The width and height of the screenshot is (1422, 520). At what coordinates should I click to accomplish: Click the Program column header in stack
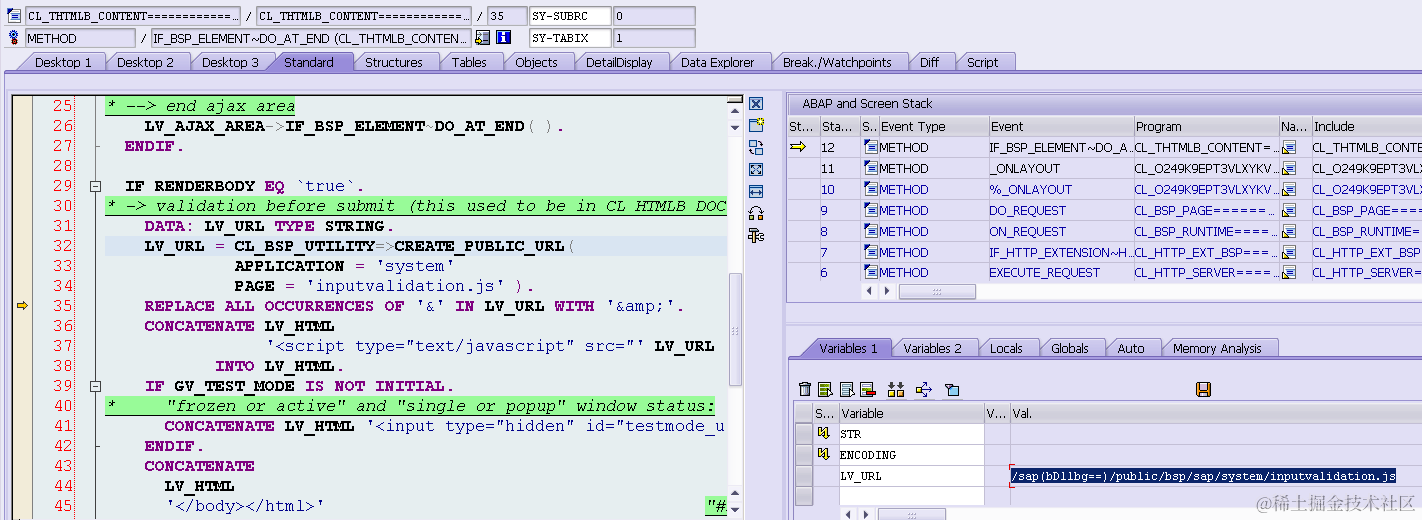[x=1205, y=127]
